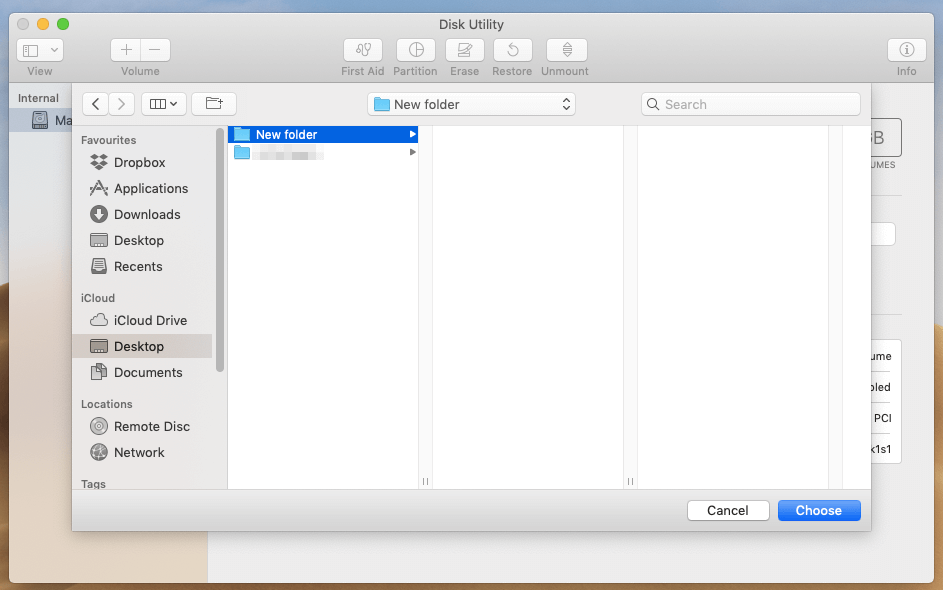Go to Downloads in sidebar

pos(142,214)
